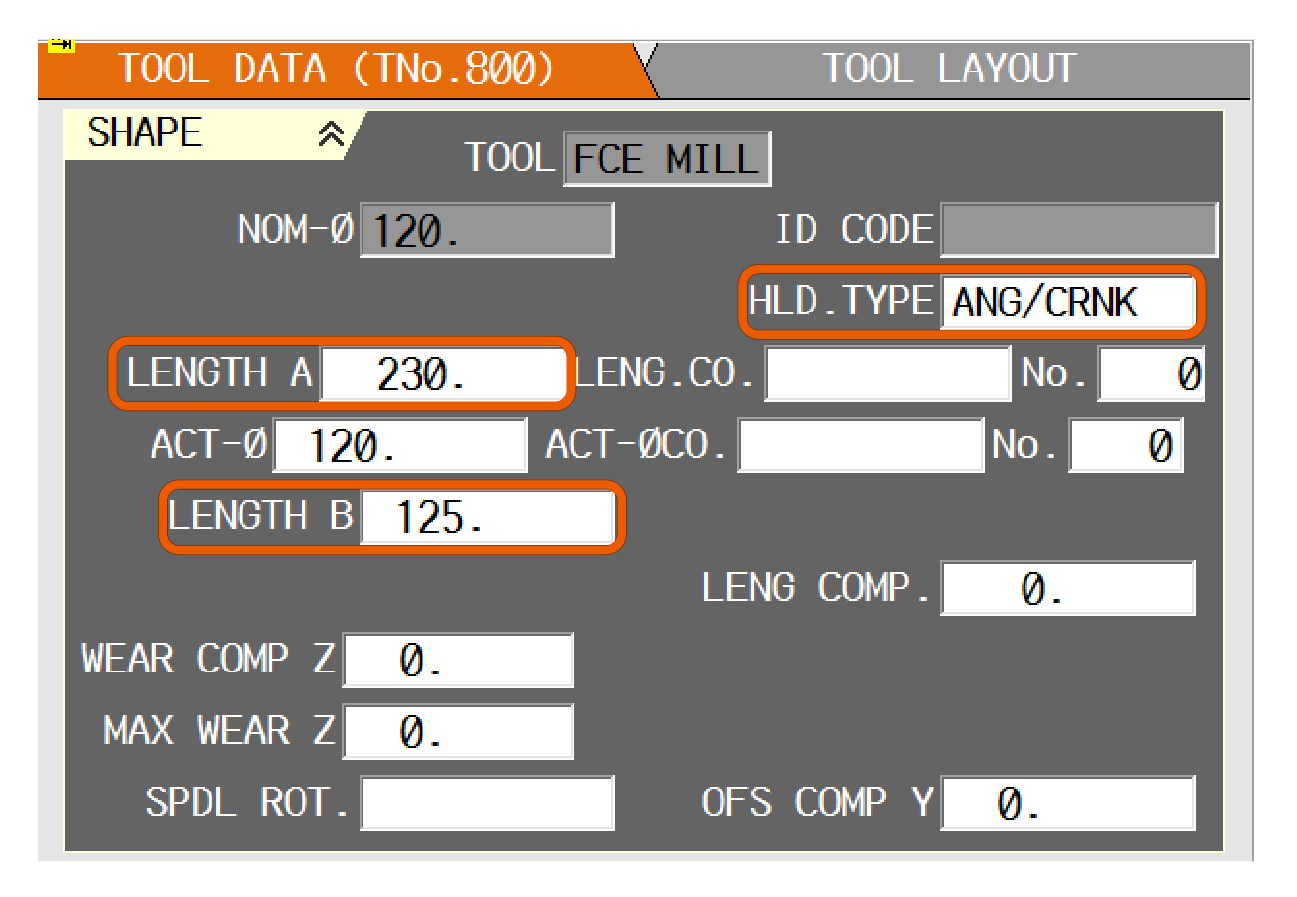
Task: Edit the LENGTH A value 230.
Action: point(440,374)
